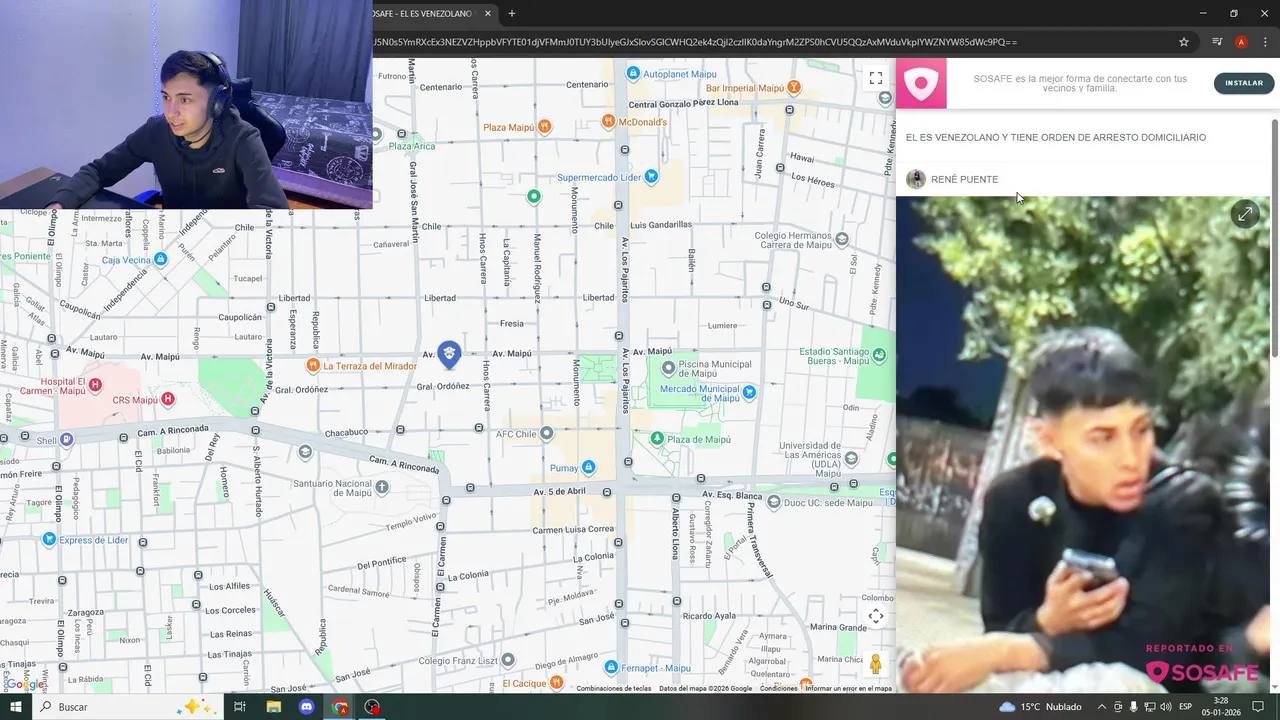Select McDonald's marker on map
The height and width of the screenshot is (720, 1280).
pyautogui.click(x=608, y=122)
